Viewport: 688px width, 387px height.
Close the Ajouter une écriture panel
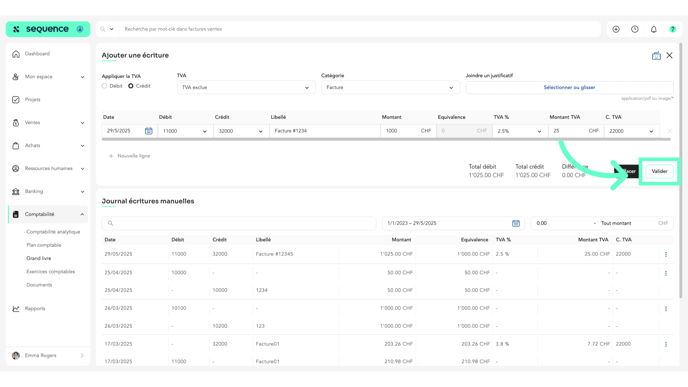click(670, 55)
